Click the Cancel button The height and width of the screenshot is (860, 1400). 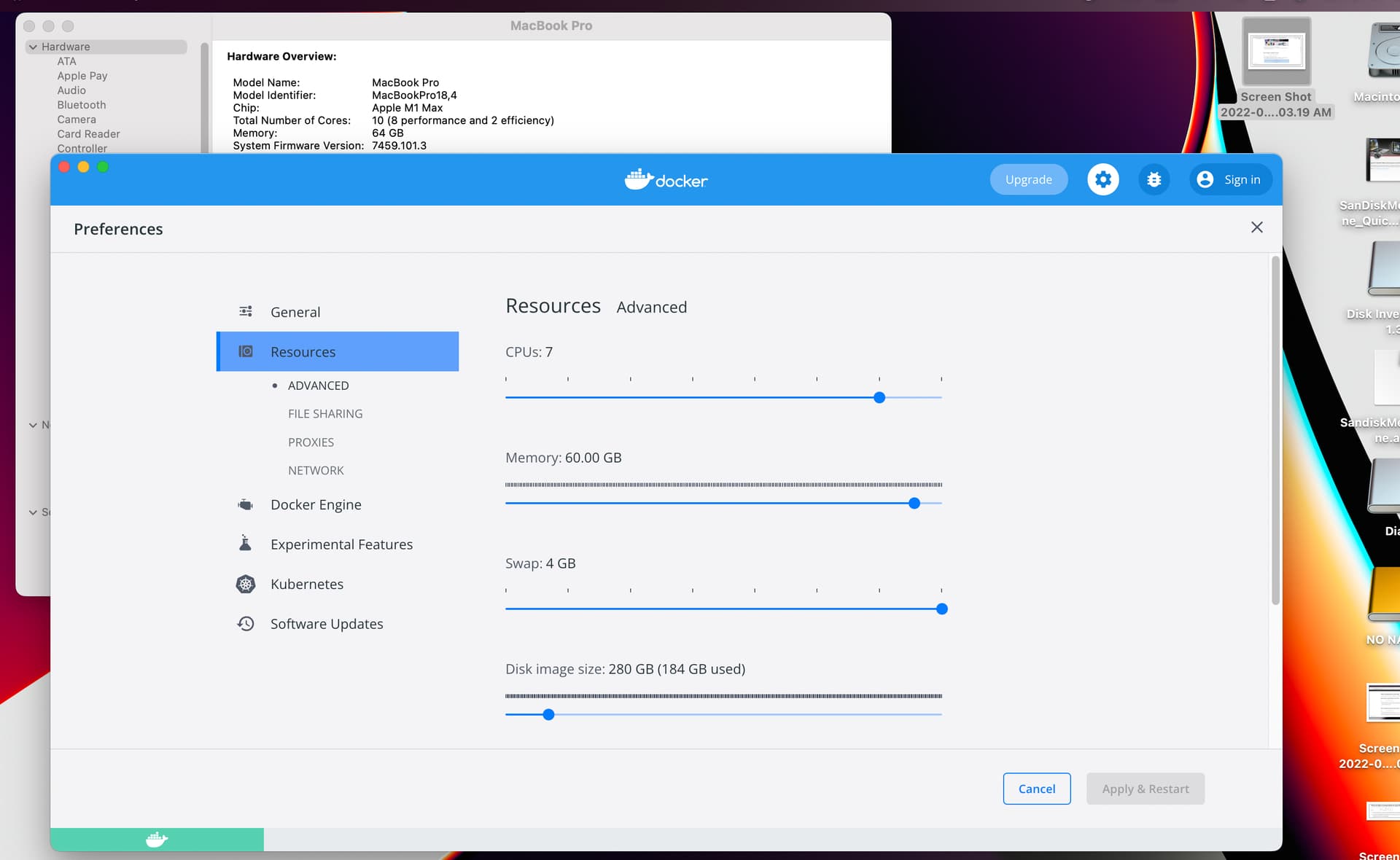[x=1037, y=789]
